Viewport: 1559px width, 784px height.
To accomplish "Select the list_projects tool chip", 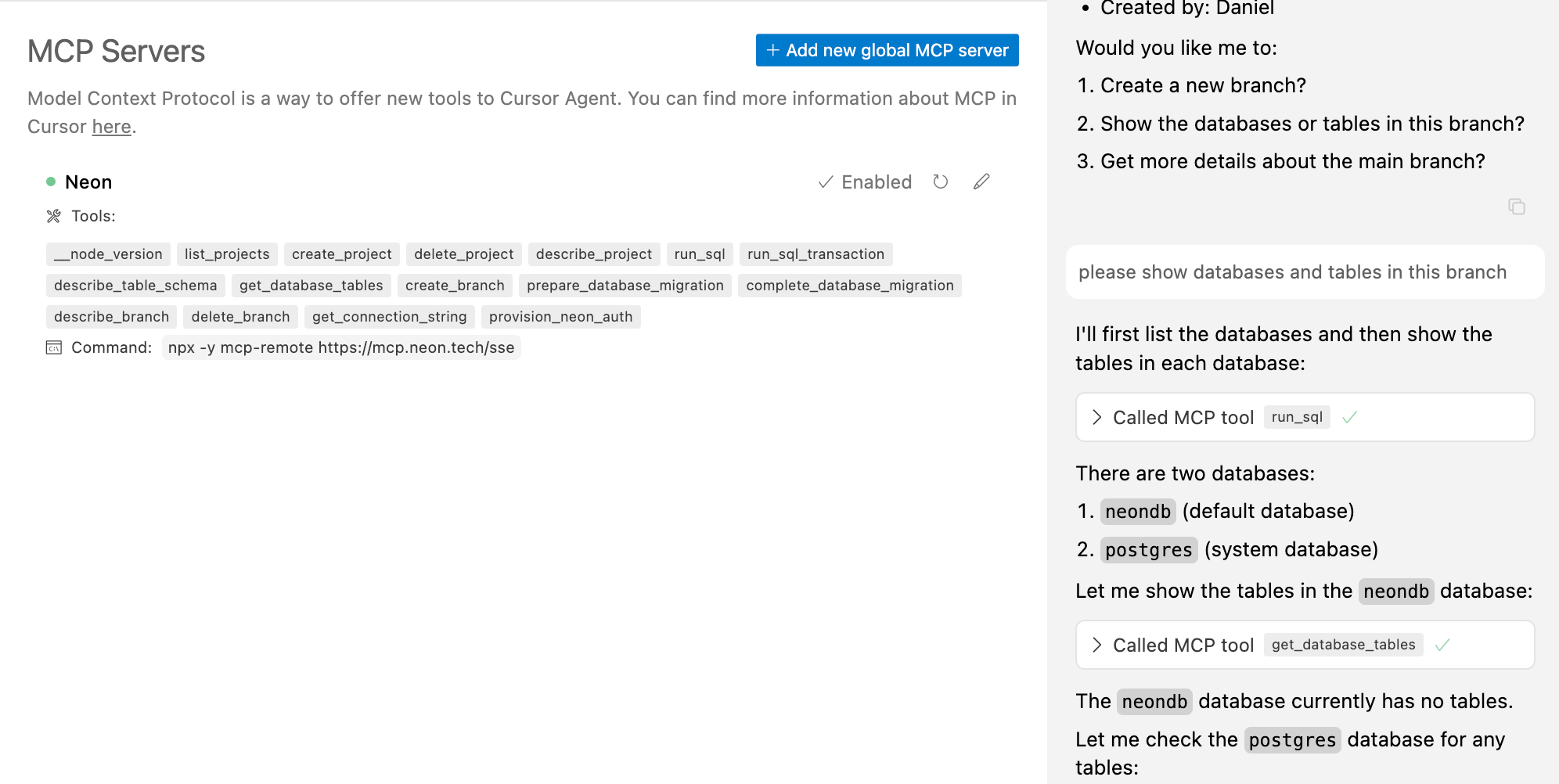I will click(x=227, y=254).
